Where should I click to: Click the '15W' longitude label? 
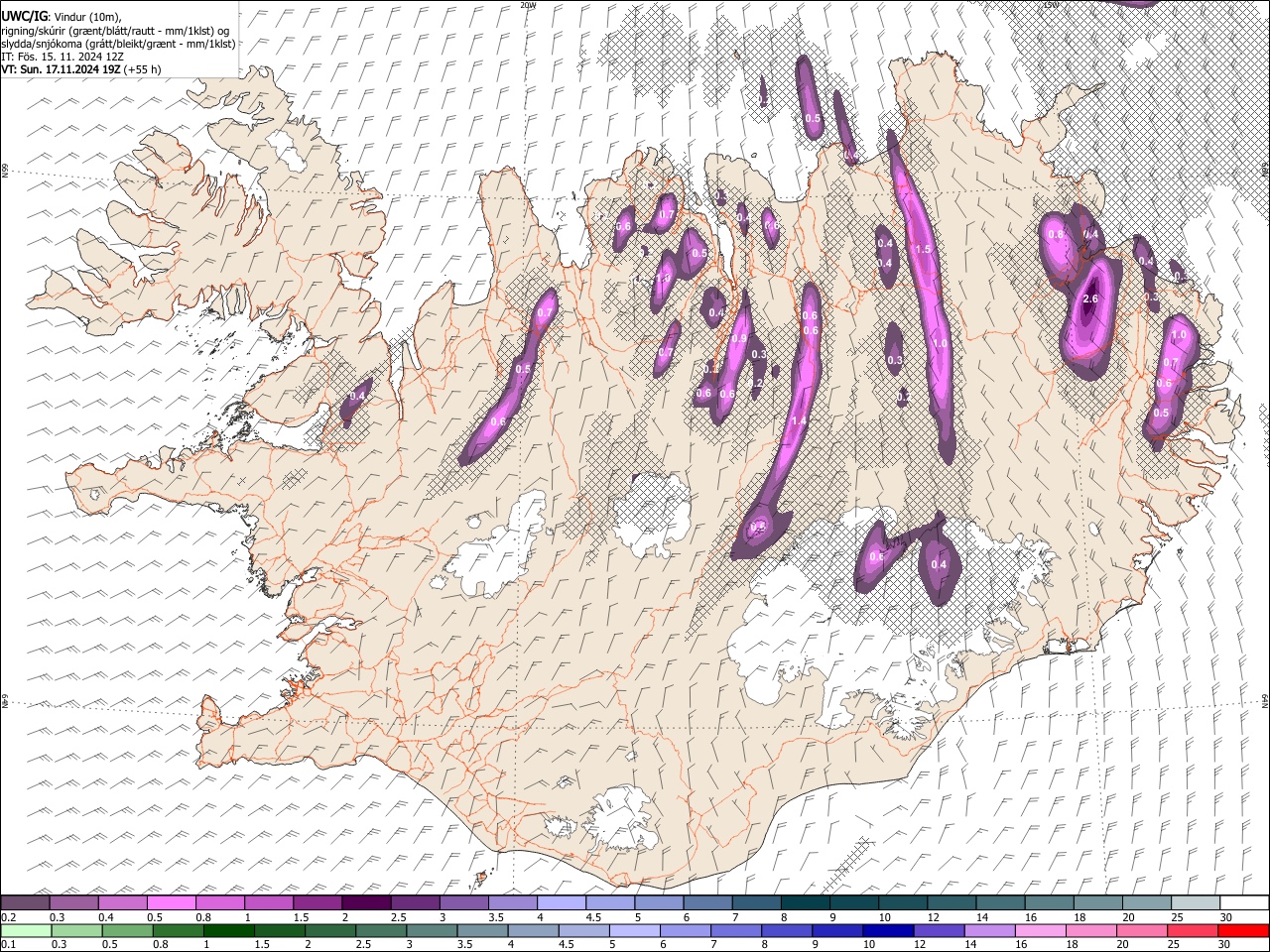point(1051,5)
